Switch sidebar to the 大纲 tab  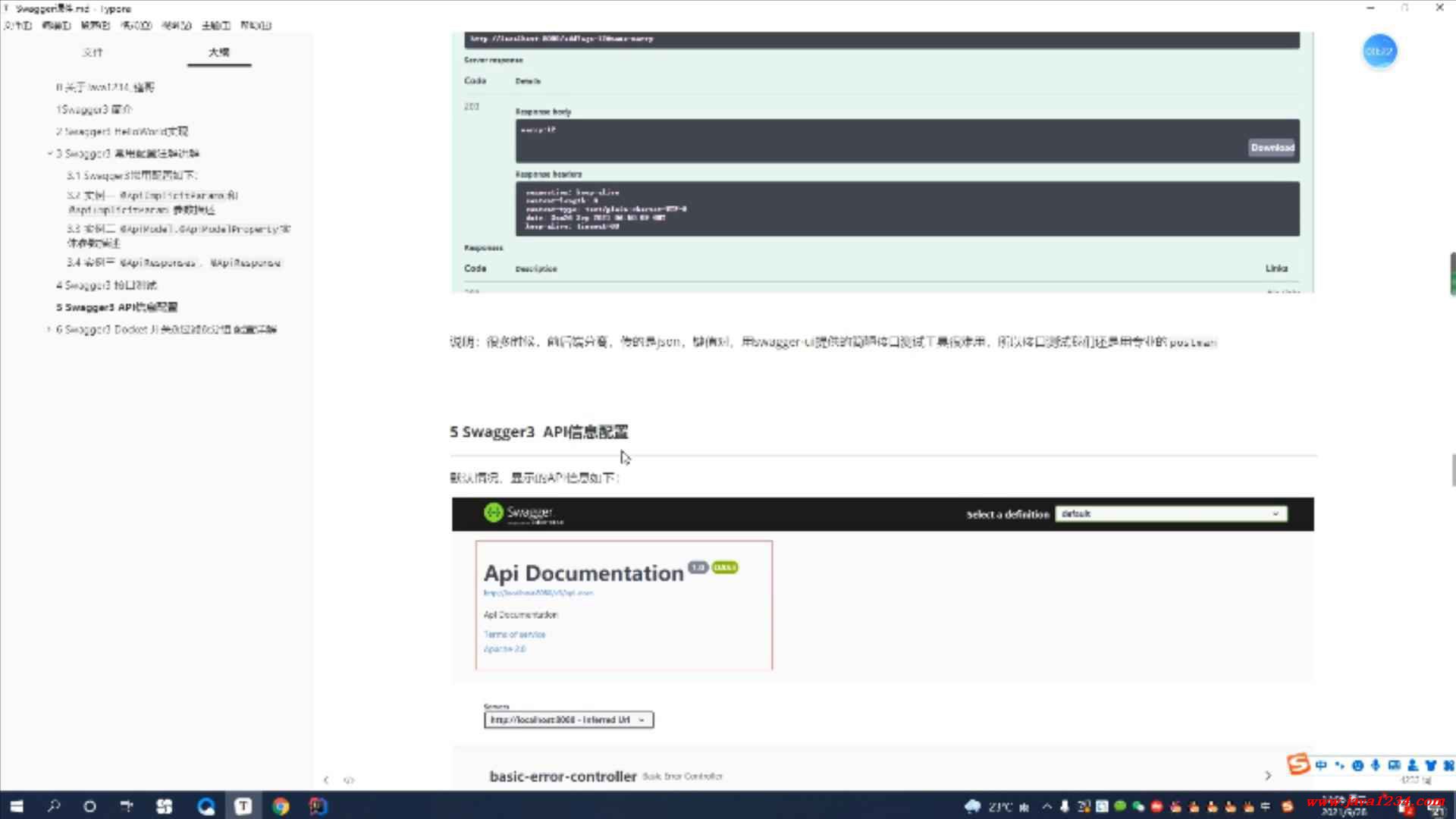(219, 52)
